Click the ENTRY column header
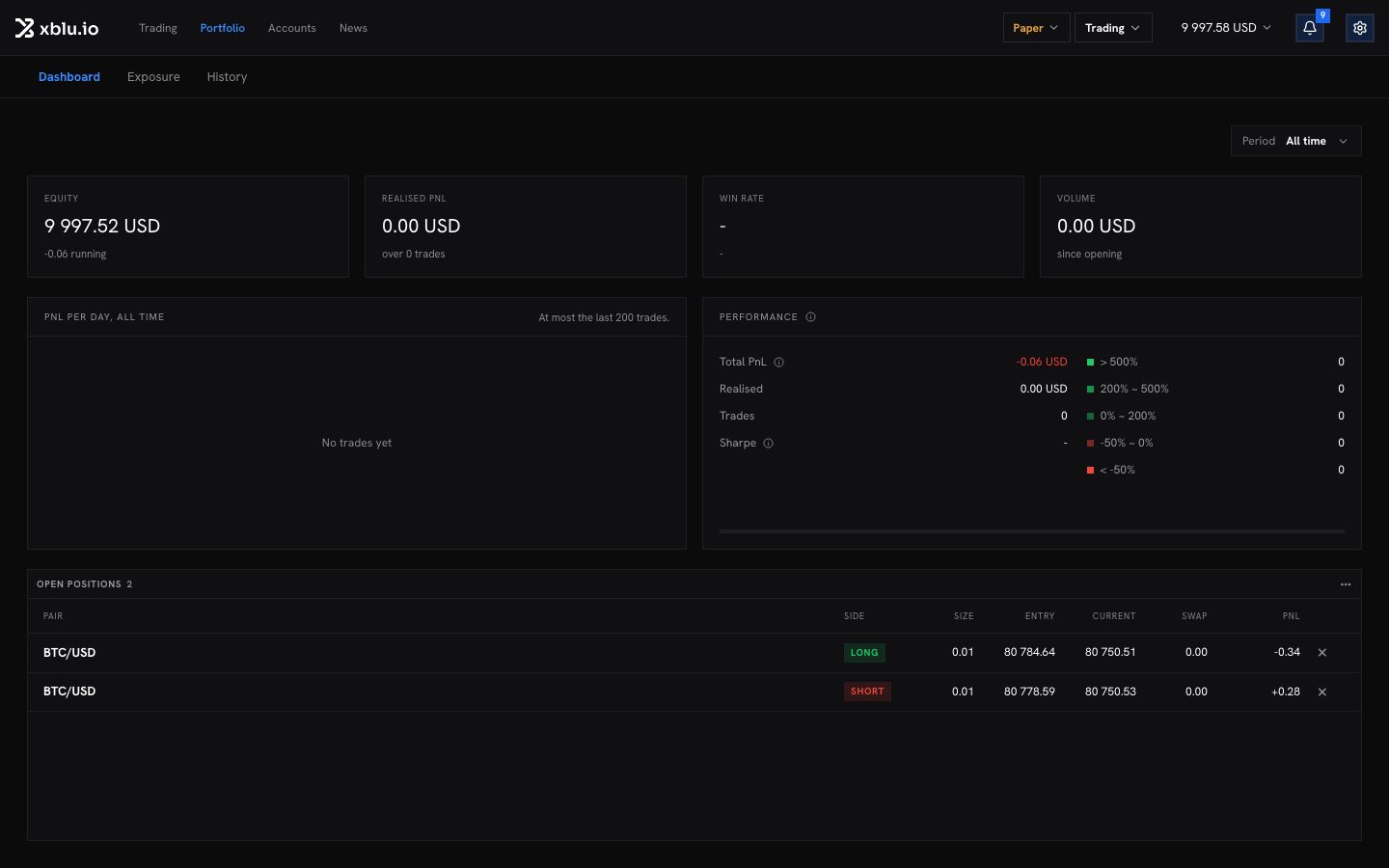This screenshot has width=1389, height=868. [1040, 616]
